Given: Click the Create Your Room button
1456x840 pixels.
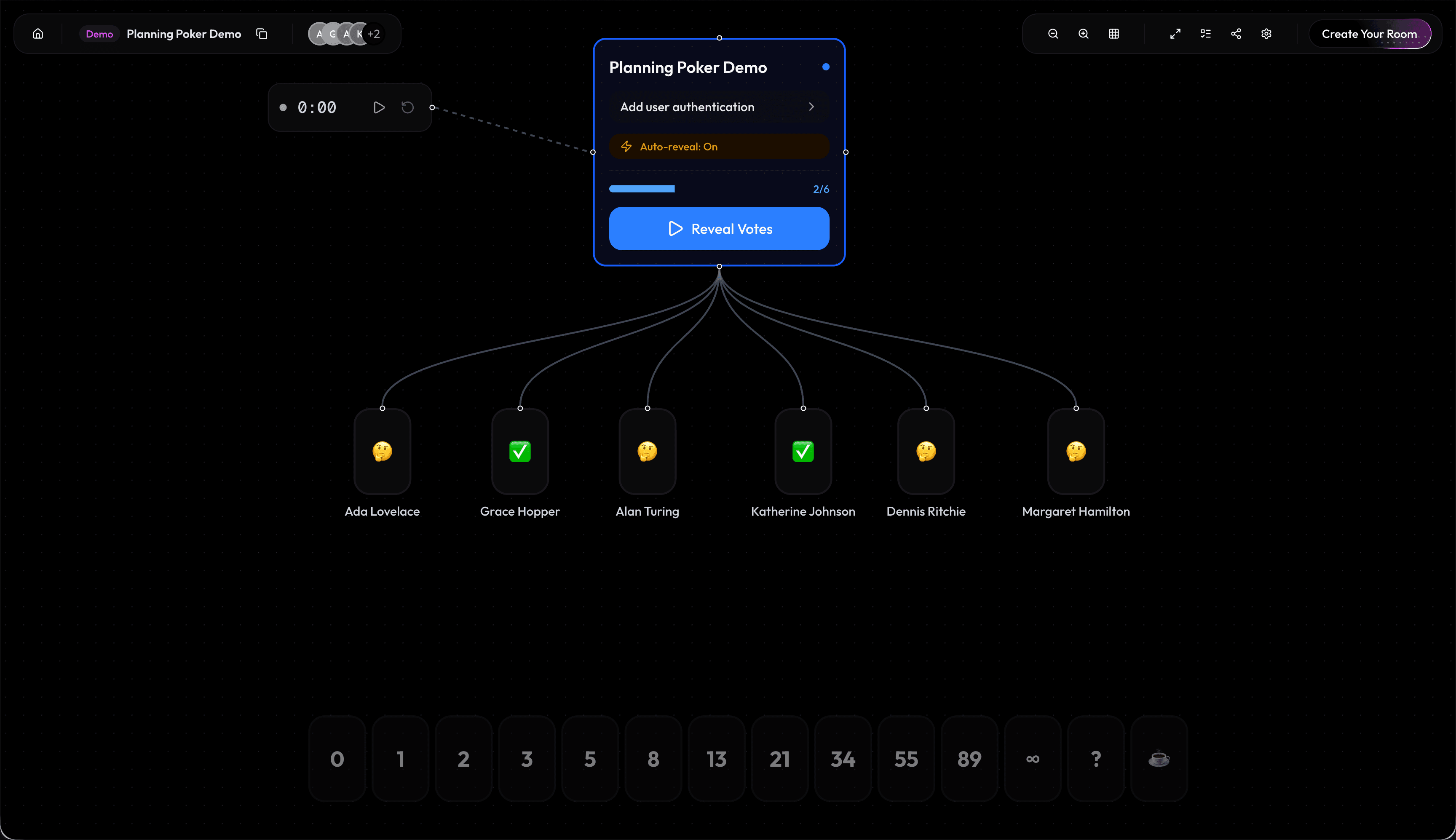Looking at the screenshot, I should pyautogui.click(x=1370, y=33).
